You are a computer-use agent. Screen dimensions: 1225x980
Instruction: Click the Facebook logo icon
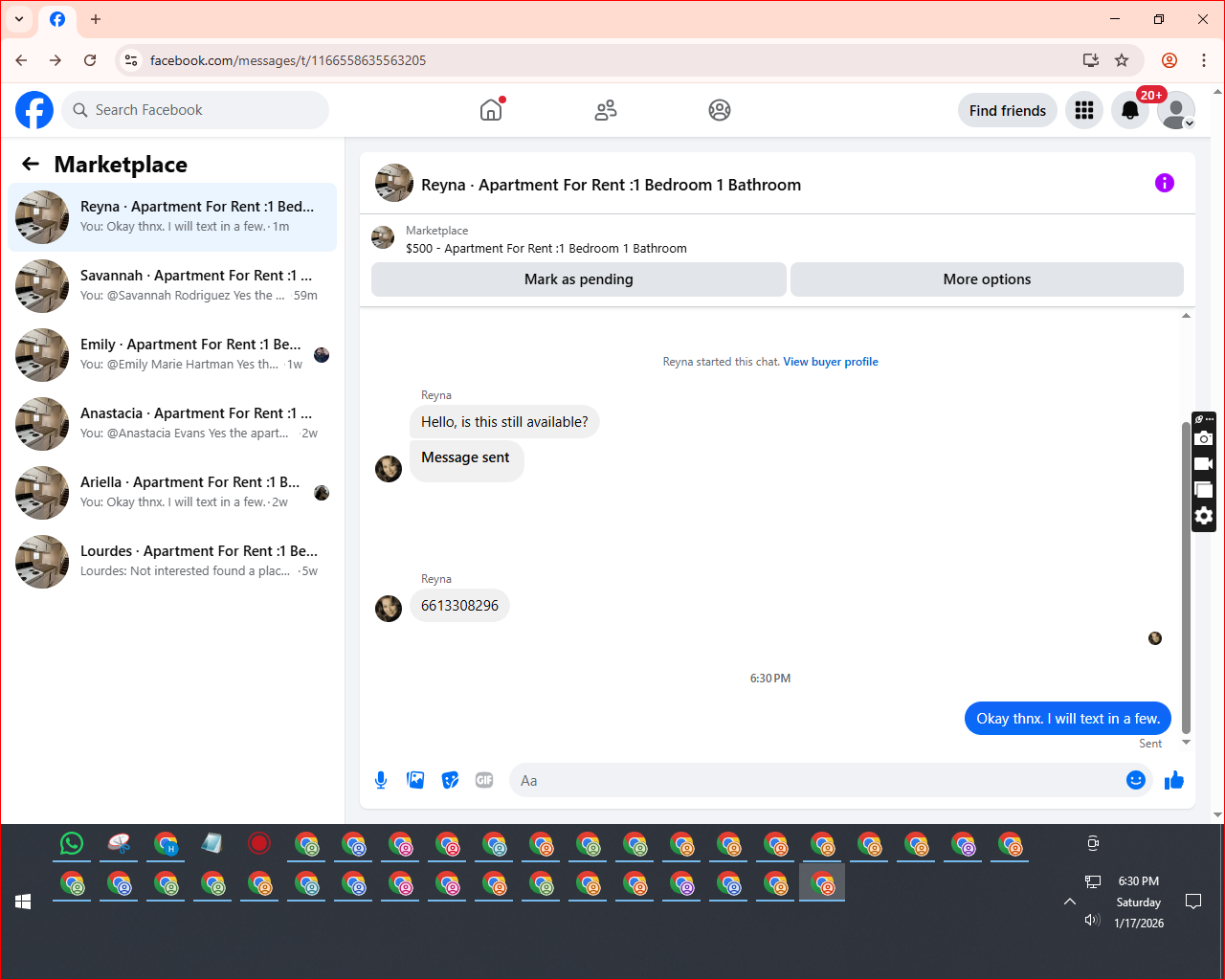(34, 110)
